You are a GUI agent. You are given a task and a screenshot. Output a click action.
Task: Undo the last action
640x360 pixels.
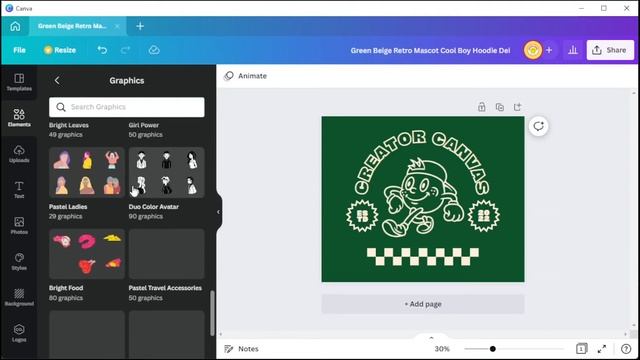(x=102, y=50)
